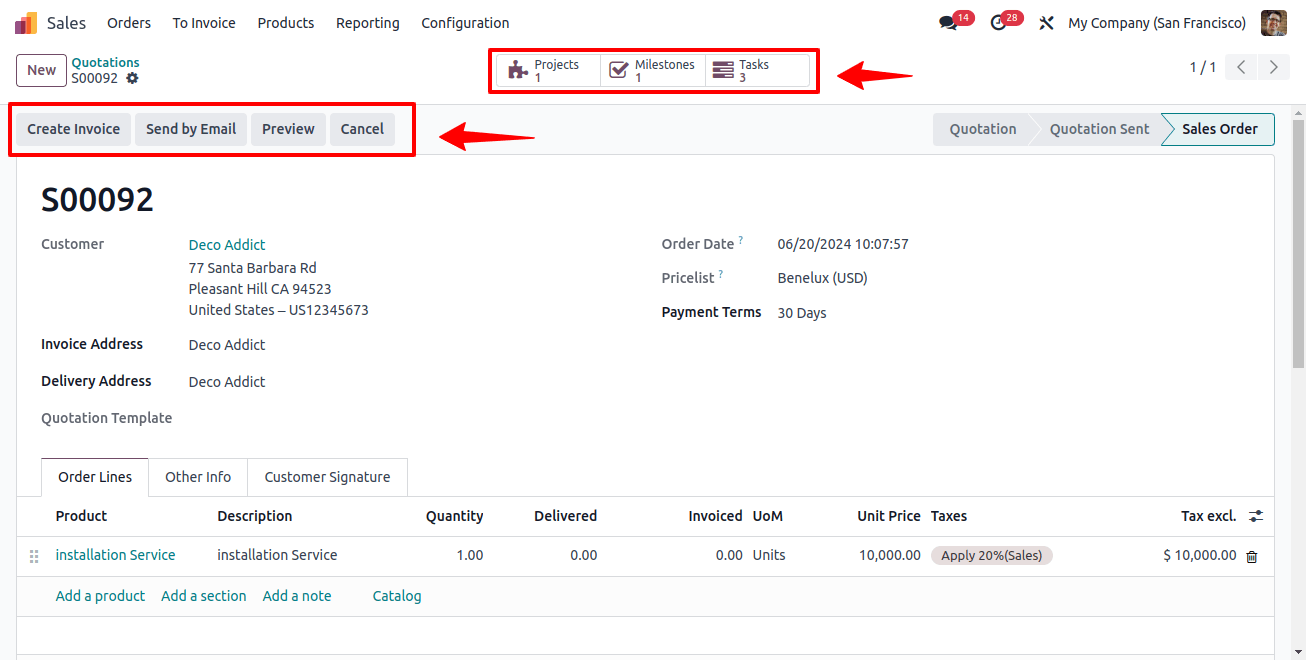Click the Preview button

click(x=288, y=129)
